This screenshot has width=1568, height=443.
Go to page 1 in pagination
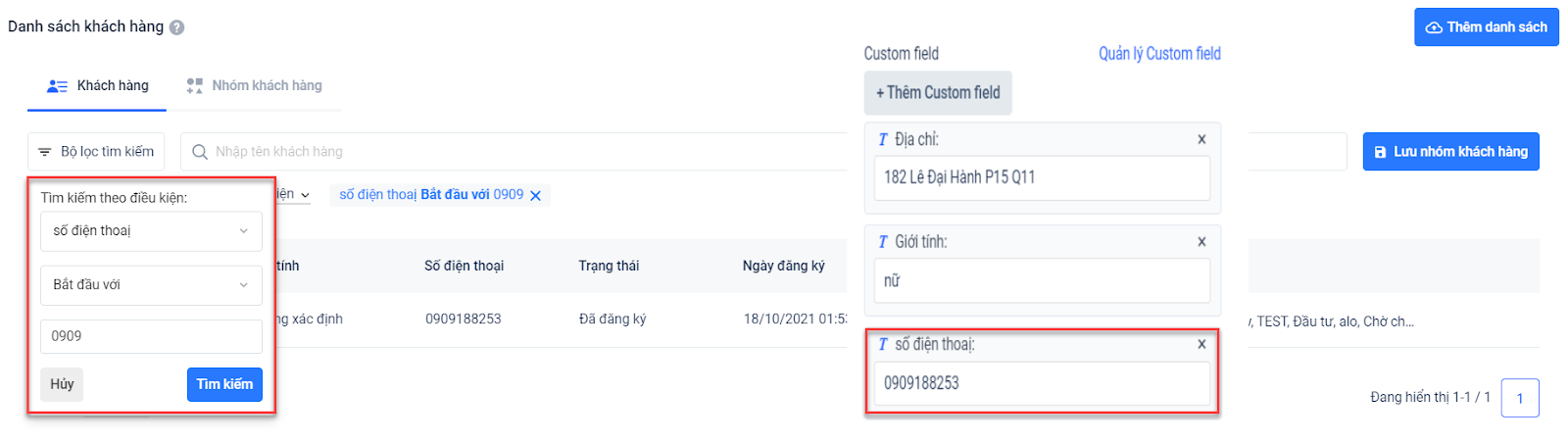(1520, 398)
